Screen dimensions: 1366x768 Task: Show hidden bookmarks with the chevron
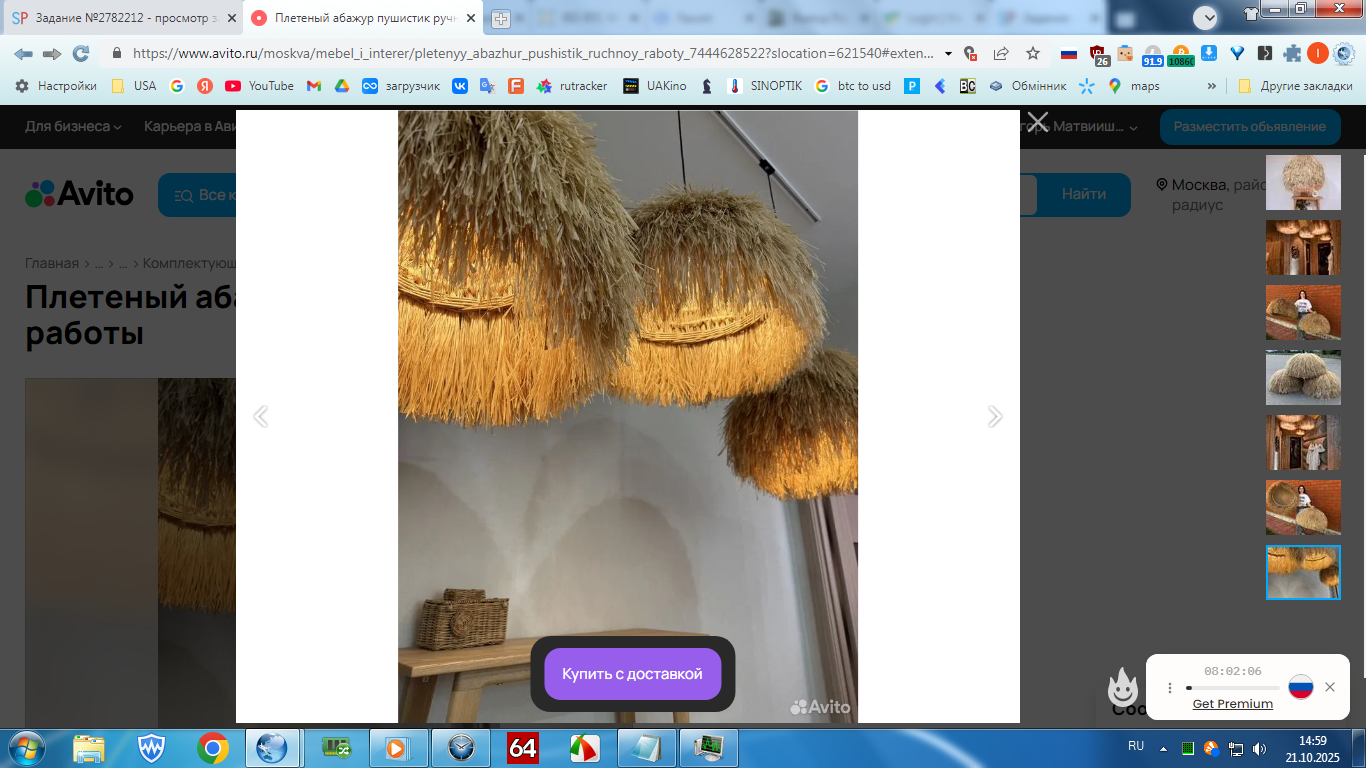1212,86
